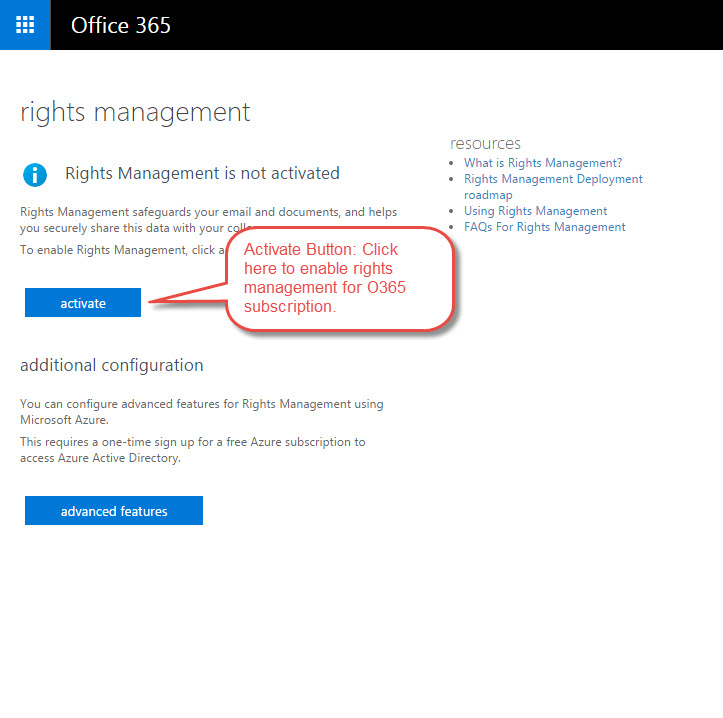Open the advanced features button
The height and width of the screenshot is (718, 723).
point(114,510)
